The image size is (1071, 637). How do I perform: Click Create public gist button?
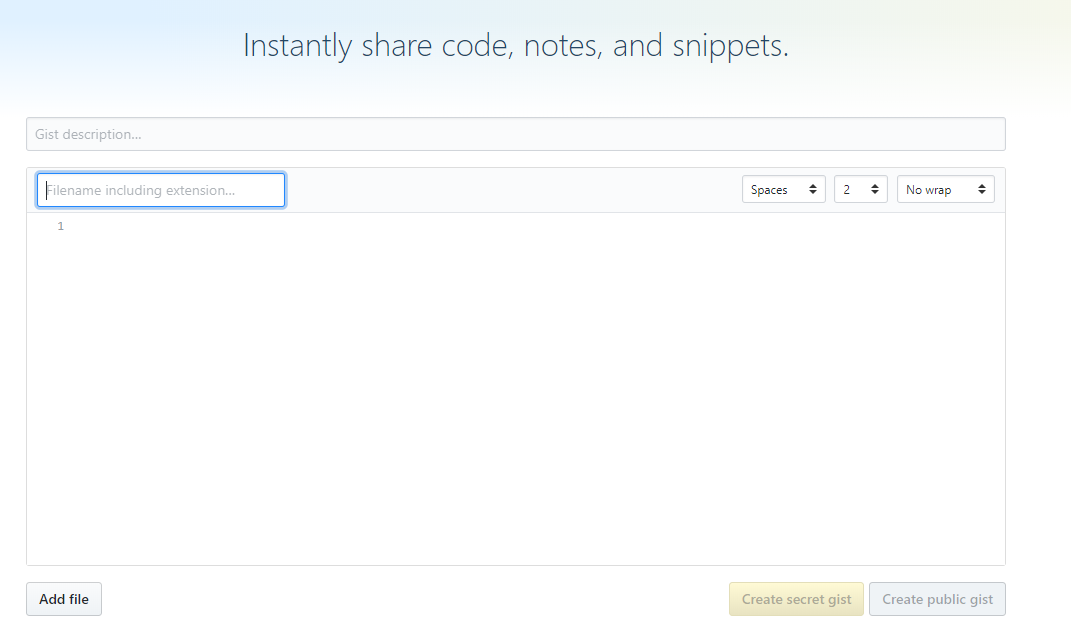tap(937, 599)
